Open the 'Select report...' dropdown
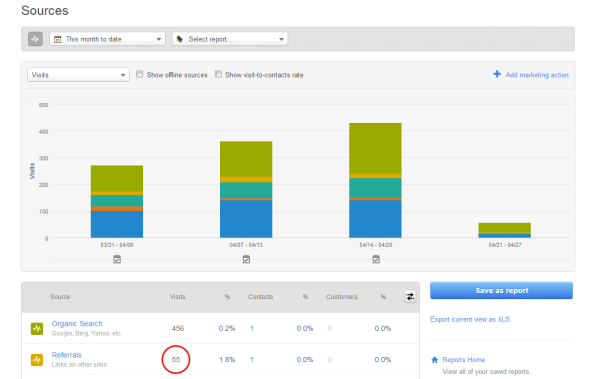600x379 pixels. (230, 39)
